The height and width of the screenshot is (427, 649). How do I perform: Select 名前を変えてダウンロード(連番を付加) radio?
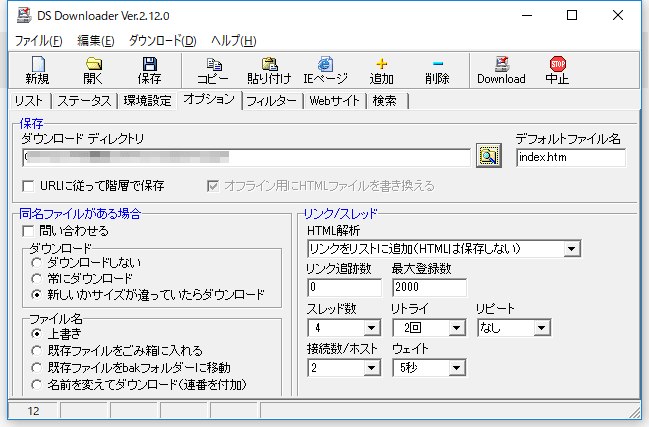coord(36,385)
